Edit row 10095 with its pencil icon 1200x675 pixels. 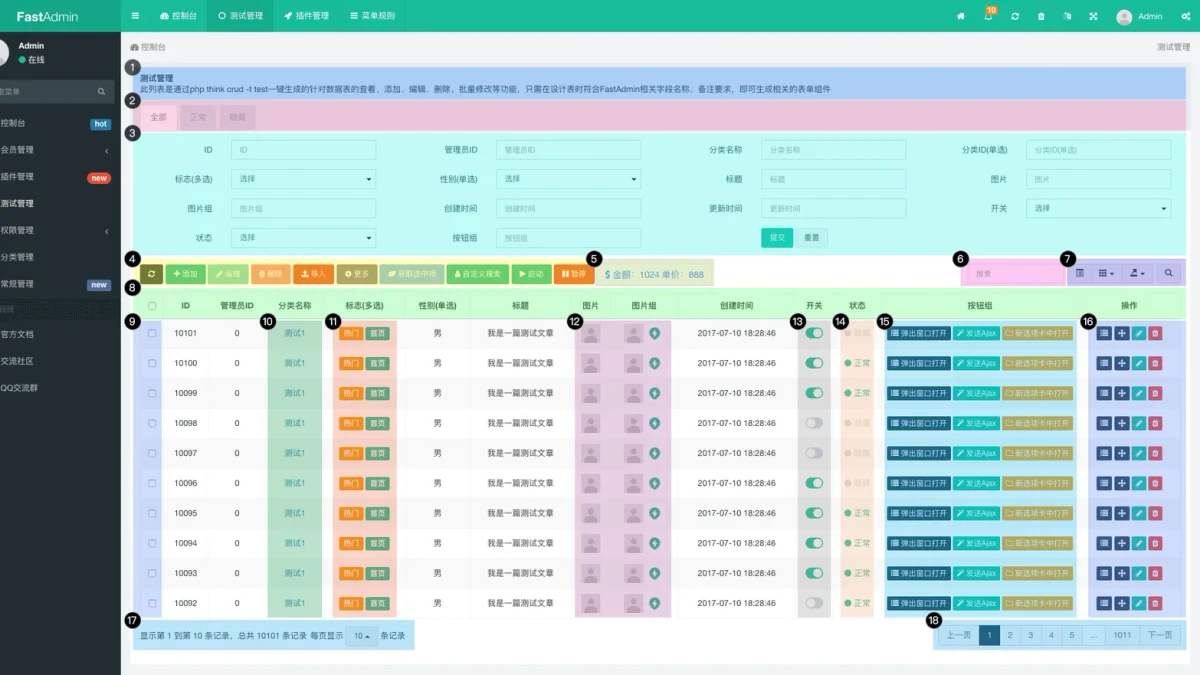pos(1138,513)
